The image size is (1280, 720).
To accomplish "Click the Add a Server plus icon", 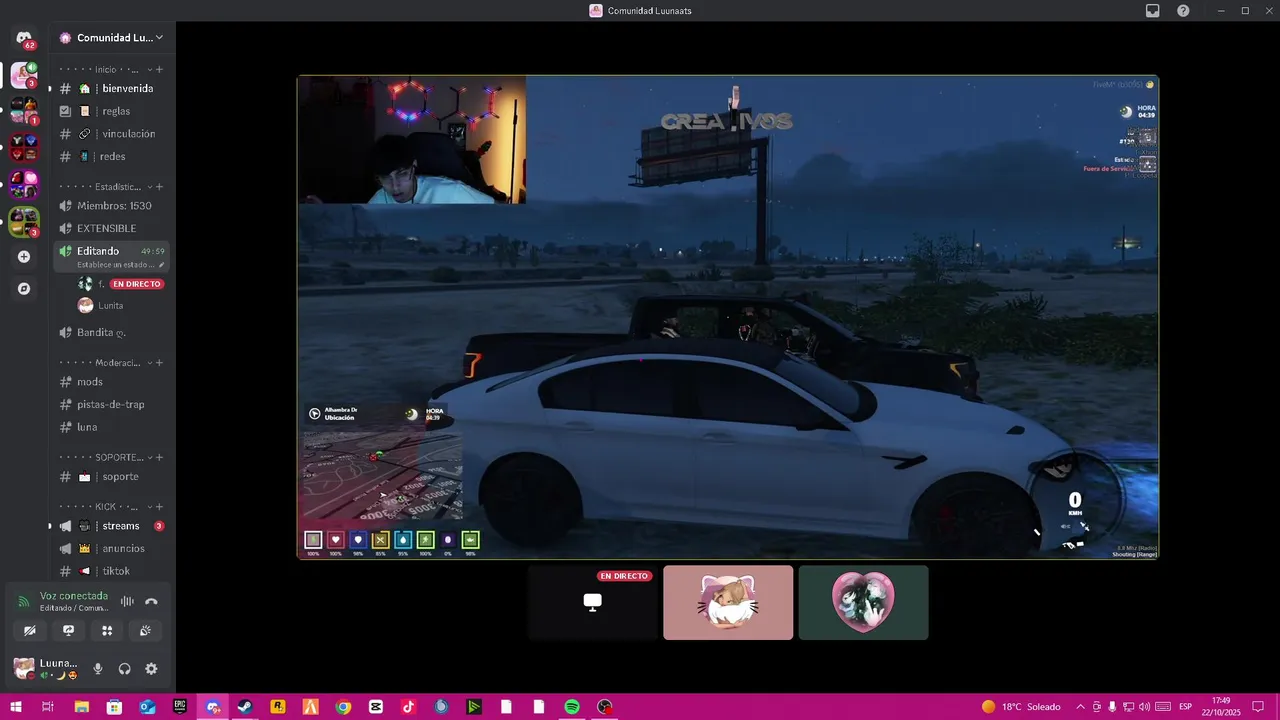I will point(24,256).
